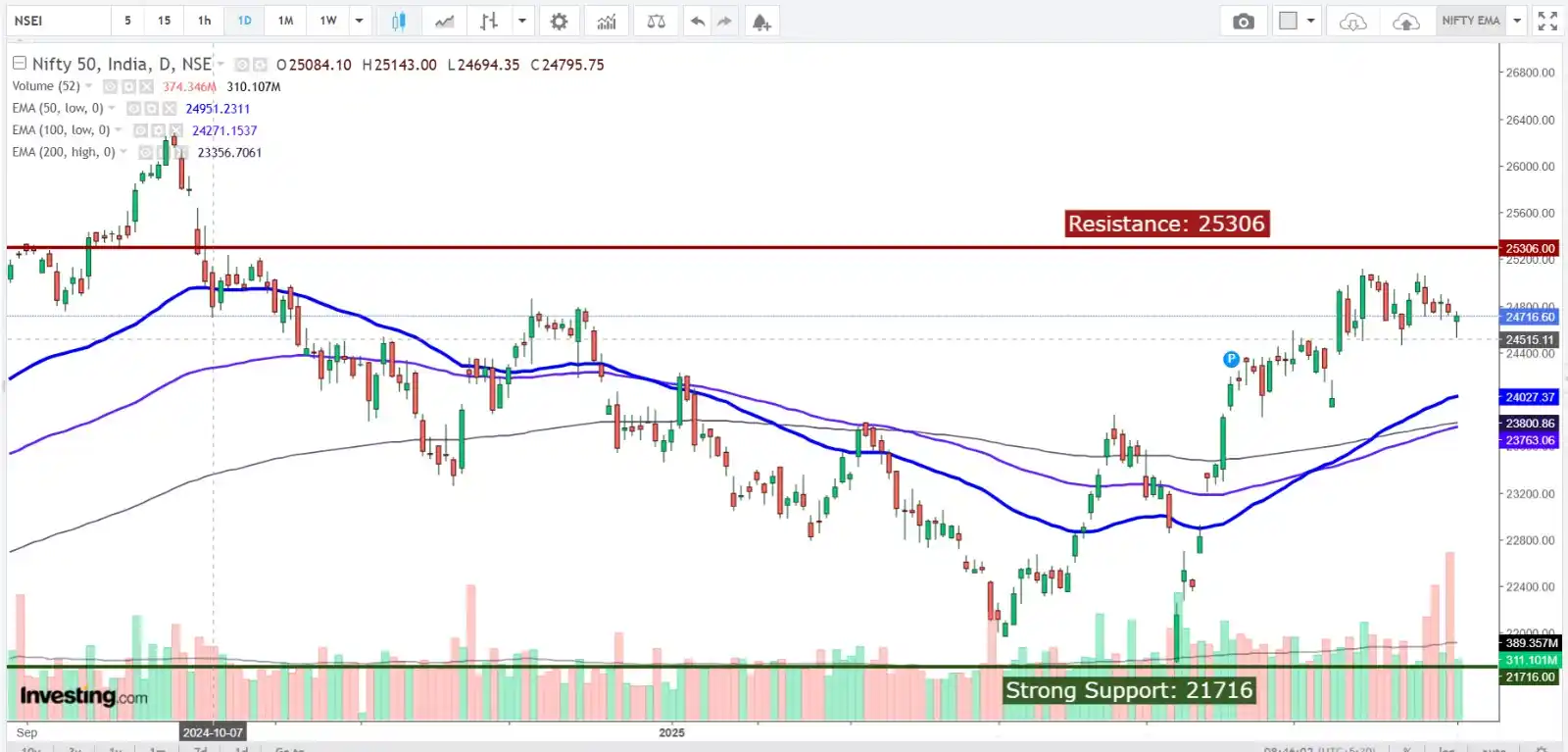Click the 25306.00 red price label
The width and height of the screenshot is (1568, 752).
click(x=1530, y=248)
